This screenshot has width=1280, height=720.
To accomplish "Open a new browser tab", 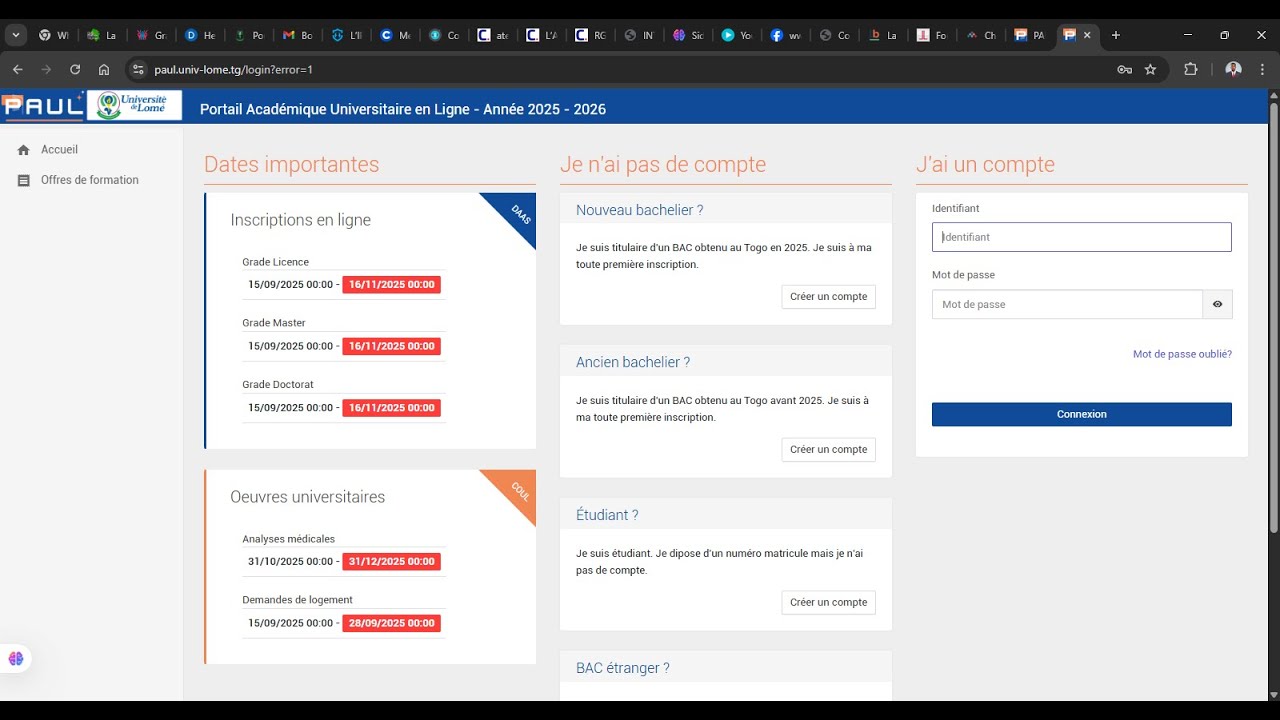I will tap(1116, 35).
